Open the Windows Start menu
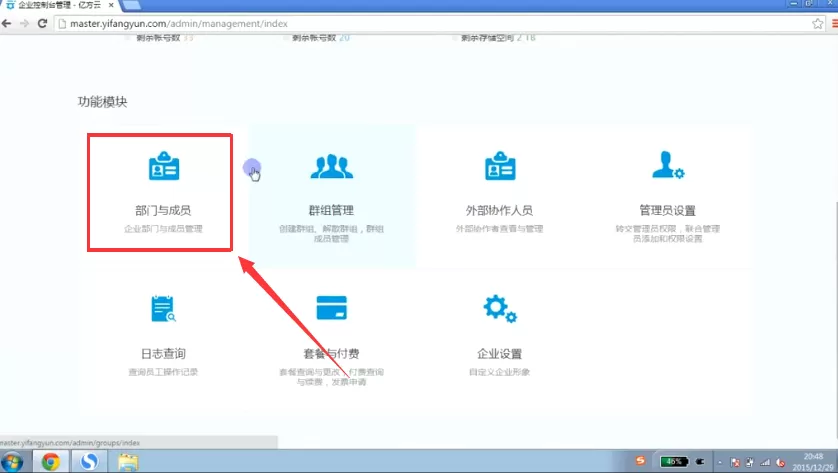838x473 pixels. 12,461
